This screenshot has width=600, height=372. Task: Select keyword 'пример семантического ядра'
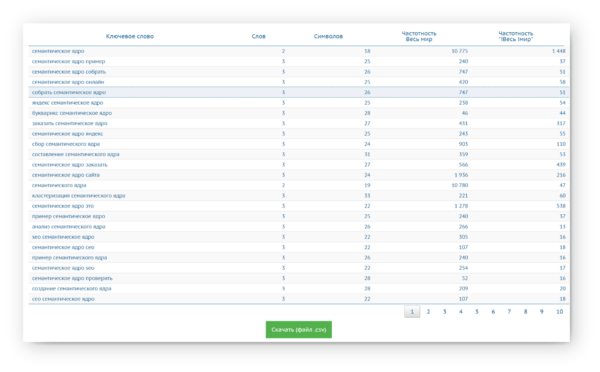pos(69,258)
